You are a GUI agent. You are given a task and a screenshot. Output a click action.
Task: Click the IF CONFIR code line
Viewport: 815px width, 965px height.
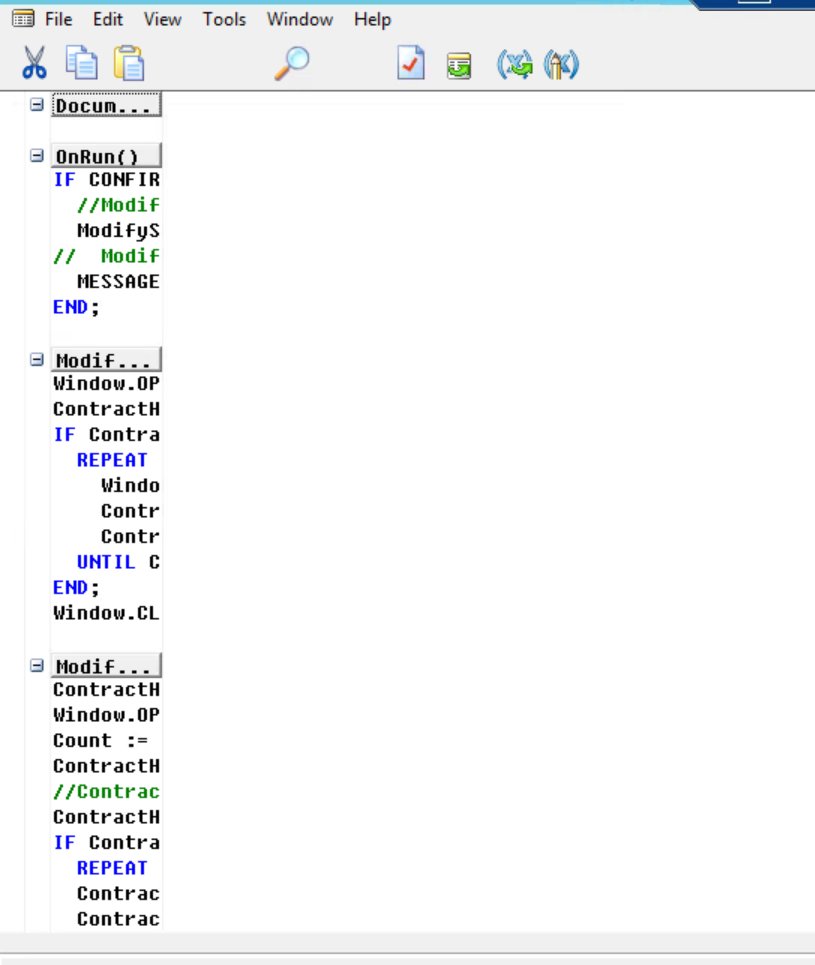coord(106,180)
